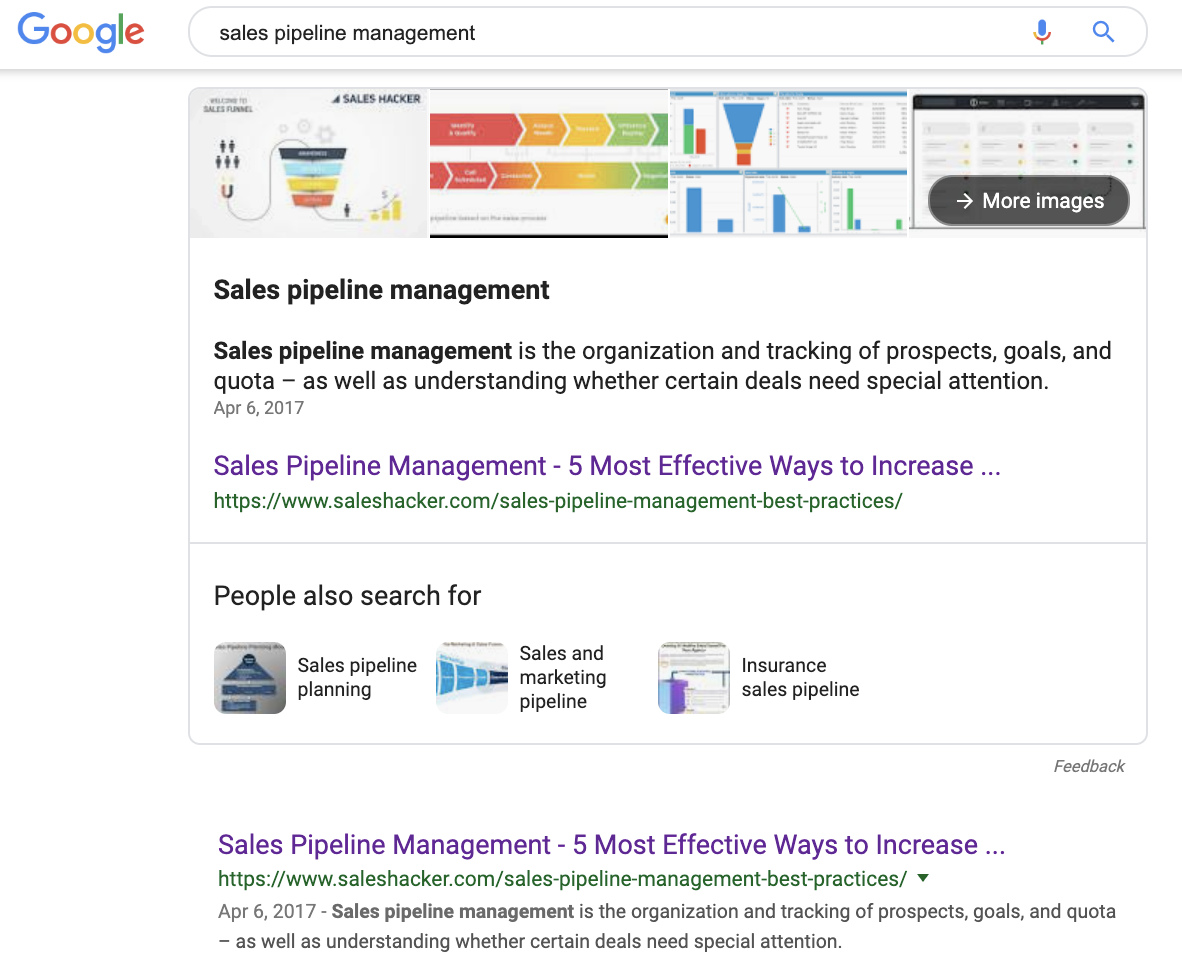
Task: Click the Insurance sales pipeline thumbnail
Action: coord(694,678)
